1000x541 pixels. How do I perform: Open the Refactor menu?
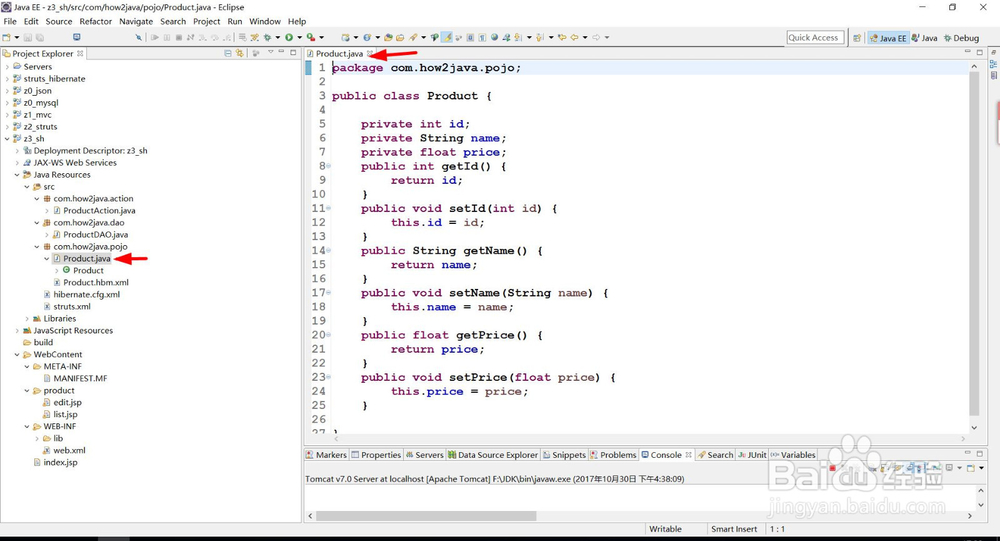pos(96,21)
